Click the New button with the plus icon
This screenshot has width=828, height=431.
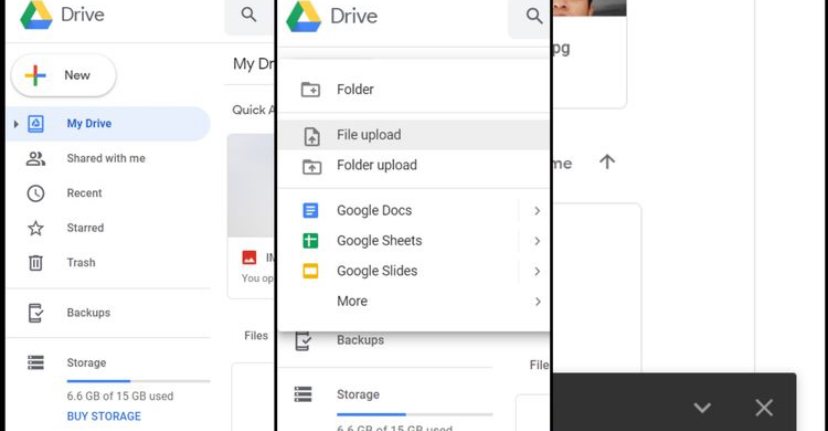point(64,76)
